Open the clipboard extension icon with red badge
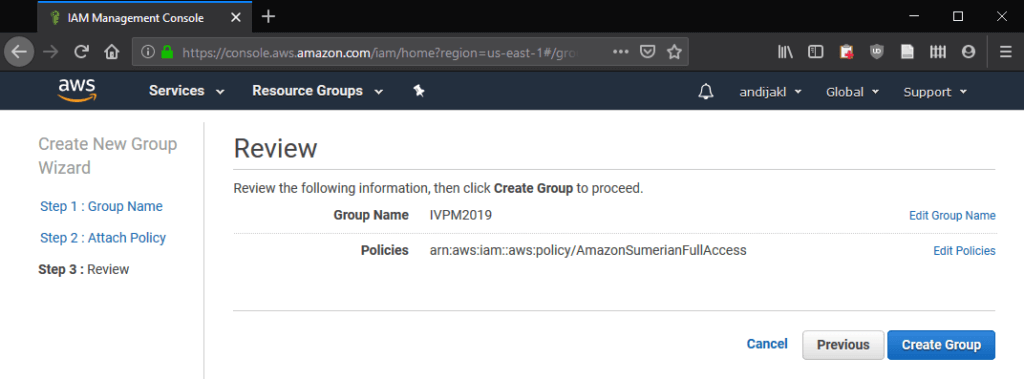This screenshot has width=1024, height=379. tap(847, 52)
